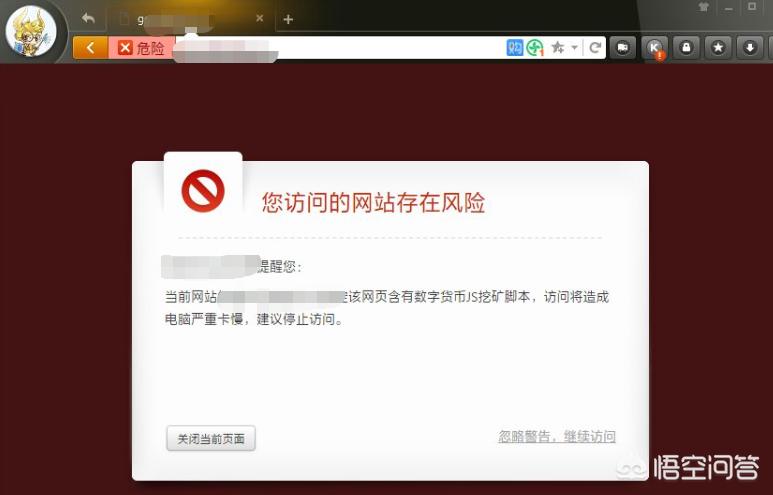Click the video camera toolbar button
Image resolution: width=773 pixels, height=495 pixels.
tap(623, 47)
